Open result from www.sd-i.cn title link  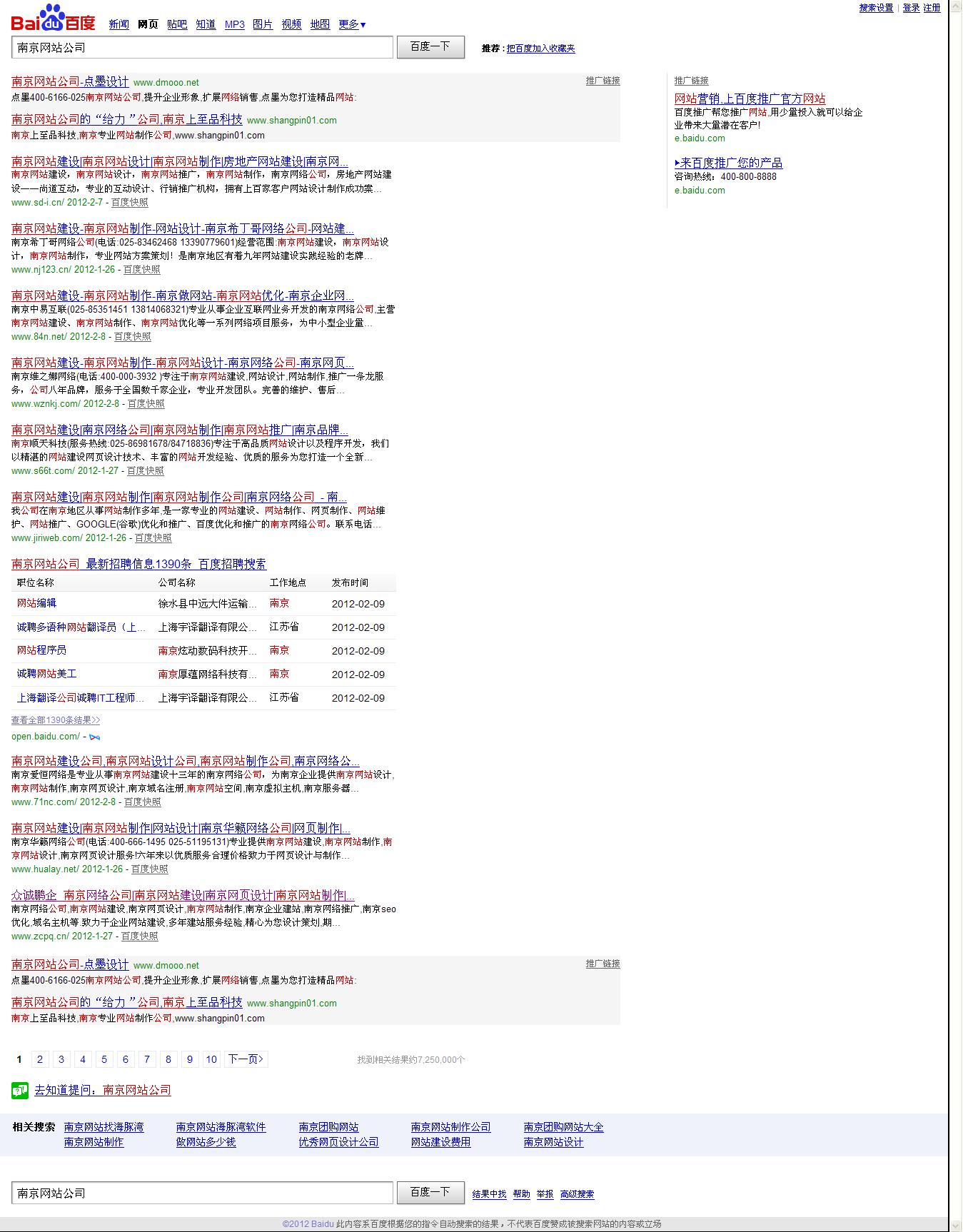[x=179, y=161]
